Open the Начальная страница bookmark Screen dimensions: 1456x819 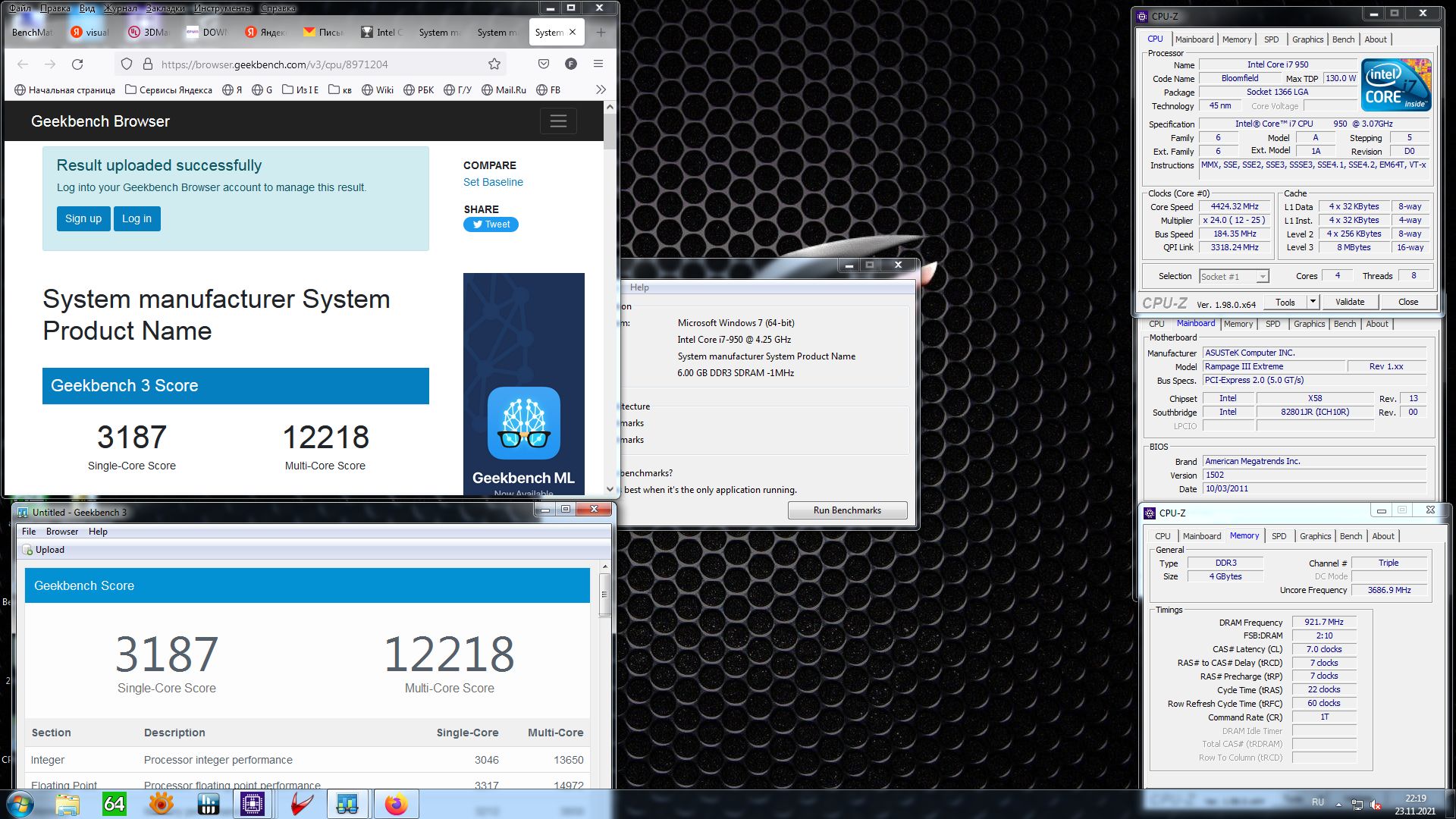tap(64, 89)
